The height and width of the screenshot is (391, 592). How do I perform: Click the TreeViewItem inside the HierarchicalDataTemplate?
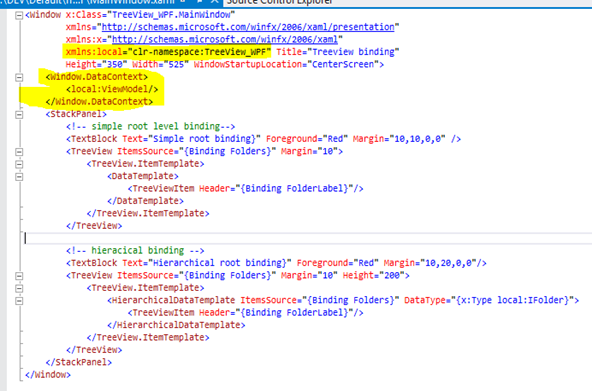tap(245, 312)
